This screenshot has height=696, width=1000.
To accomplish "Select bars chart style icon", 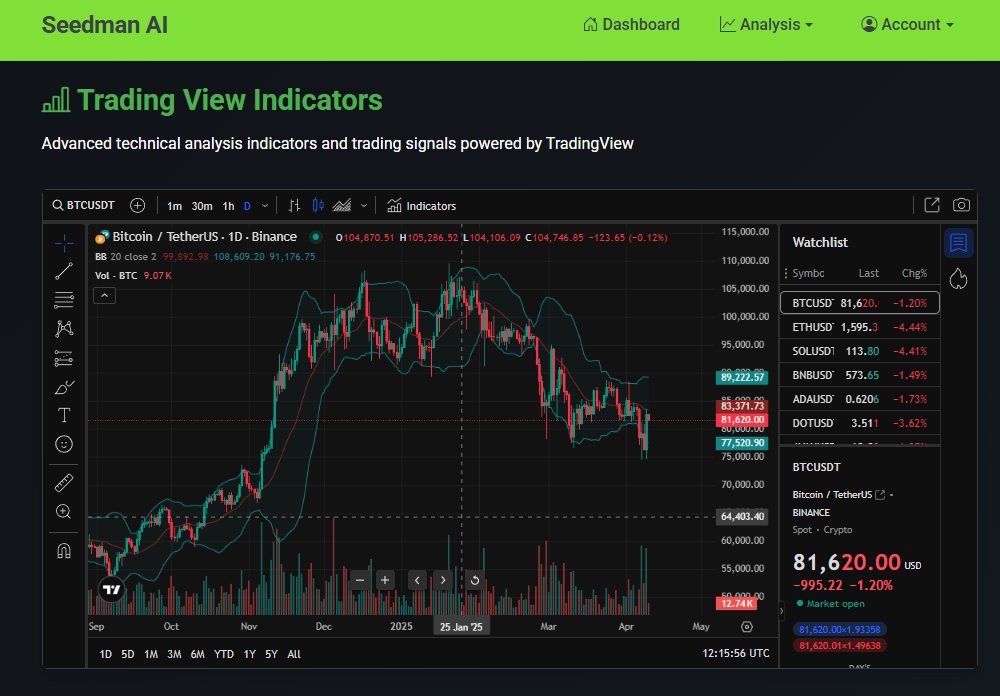I will [294, 205].
